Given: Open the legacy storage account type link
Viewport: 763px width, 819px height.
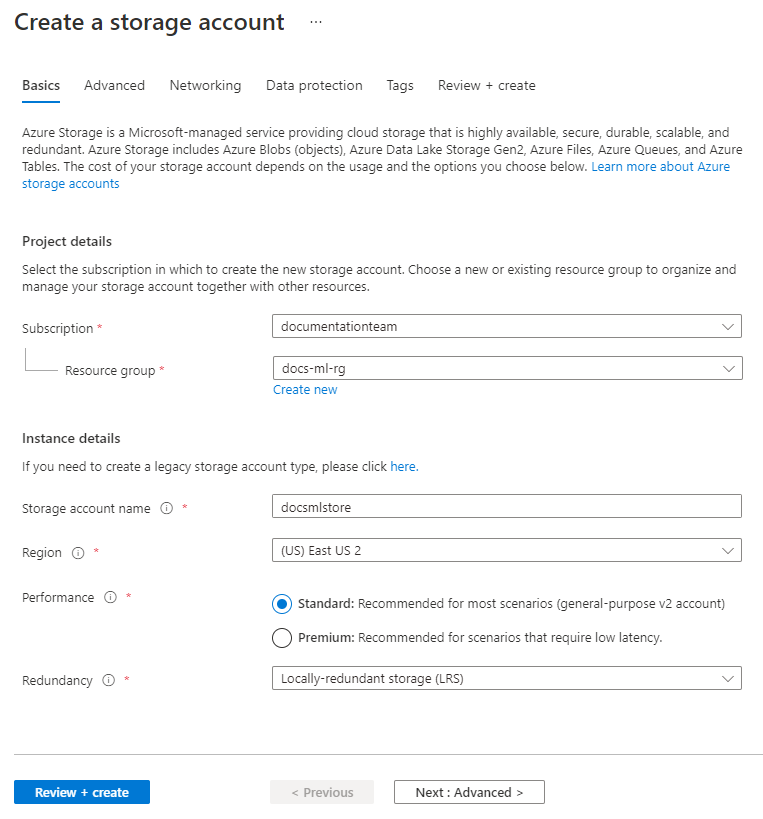Looking at the screenshot, I should (x=403, y=466).
